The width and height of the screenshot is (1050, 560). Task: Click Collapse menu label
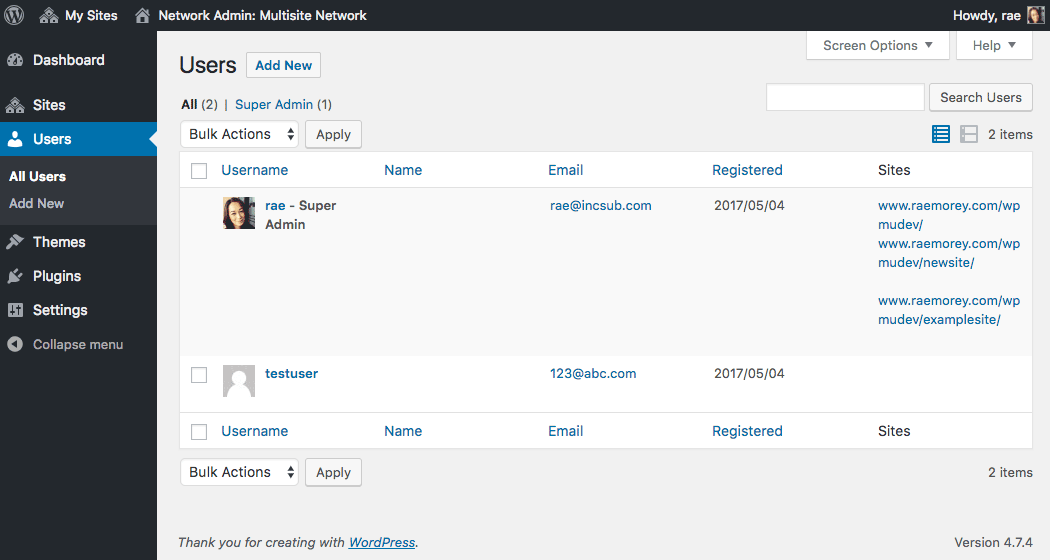click(x=78, y=344)
